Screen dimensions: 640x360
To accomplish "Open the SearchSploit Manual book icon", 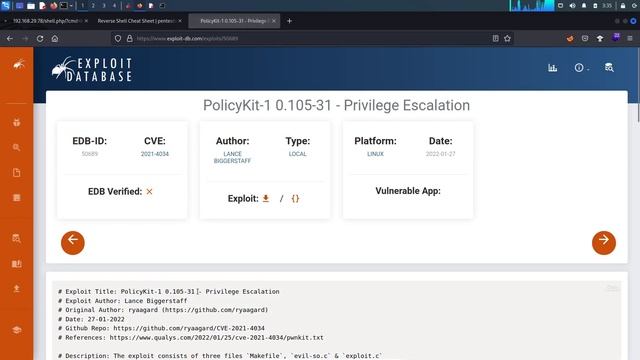I will pos(17,264).
